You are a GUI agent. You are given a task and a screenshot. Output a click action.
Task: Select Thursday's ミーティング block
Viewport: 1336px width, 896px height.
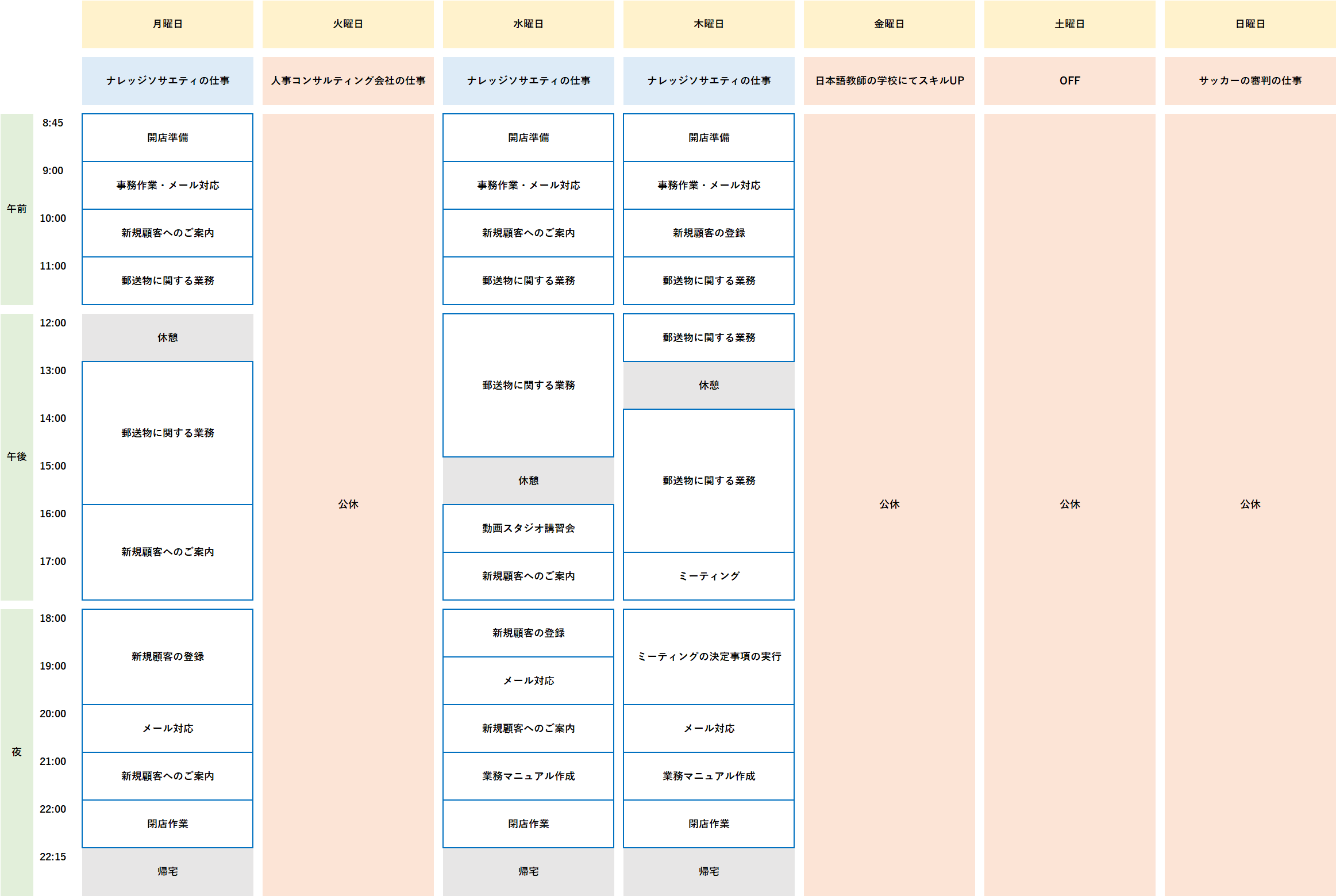709,576
